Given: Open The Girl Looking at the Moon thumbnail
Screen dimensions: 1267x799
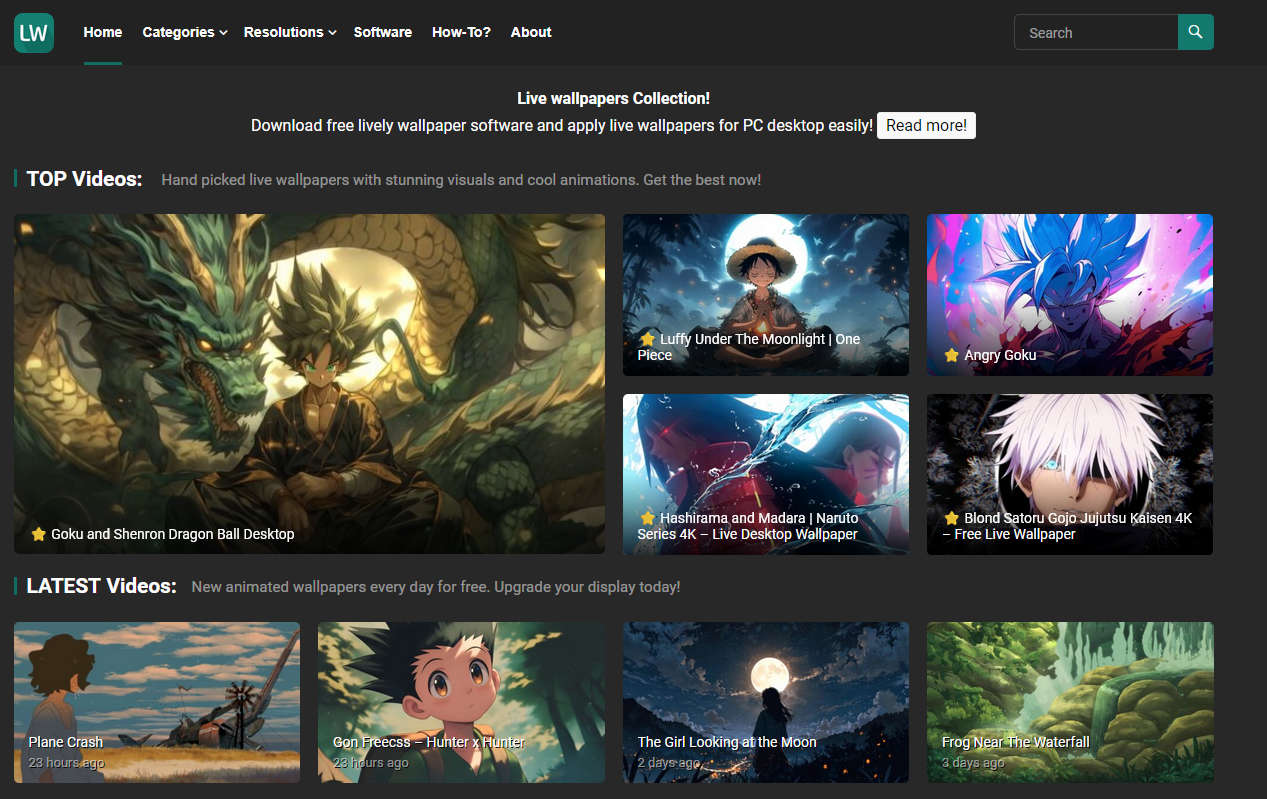Looking at the screenshot, I should coord(766,702).
